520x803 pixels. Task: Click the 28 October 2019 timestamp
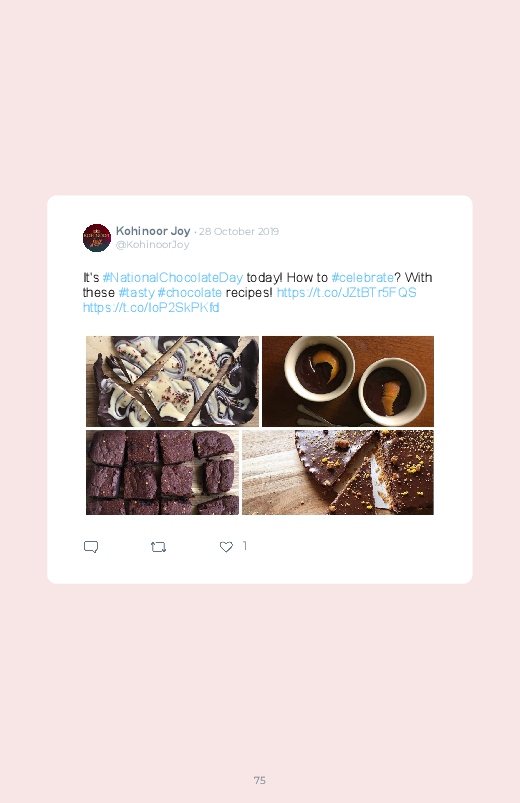(x=239, y=231)
